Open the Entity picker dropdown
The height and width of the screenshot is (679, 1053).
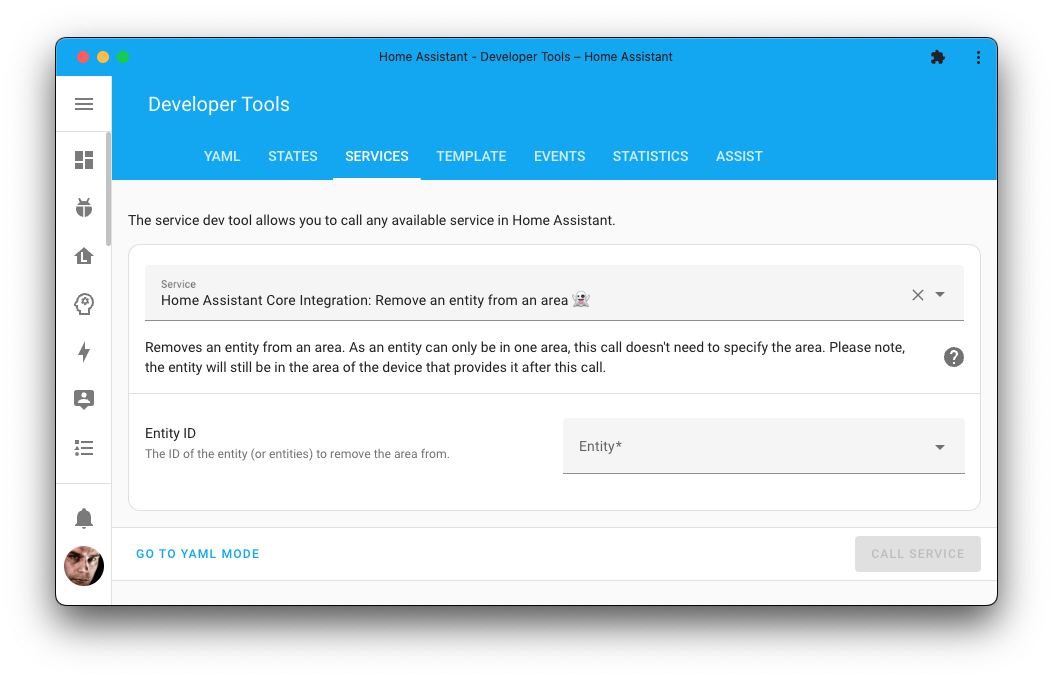[x=939, y=446]
